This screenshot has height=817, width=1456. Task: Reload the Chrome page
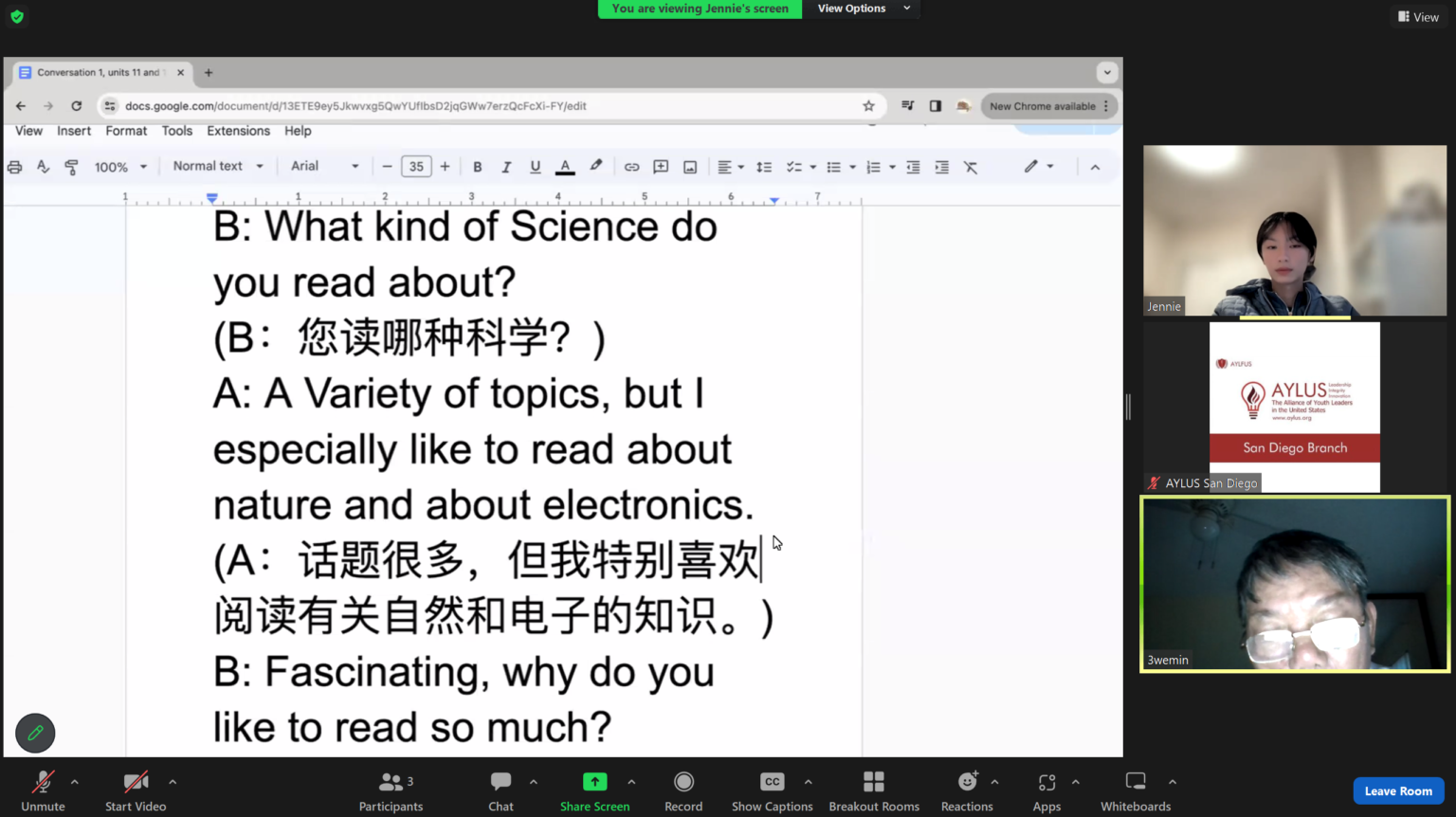[76, 106]
